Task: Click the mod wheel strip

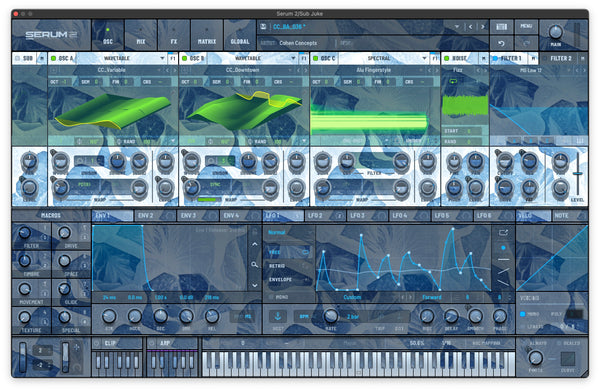Action: [x=65, y=357]
